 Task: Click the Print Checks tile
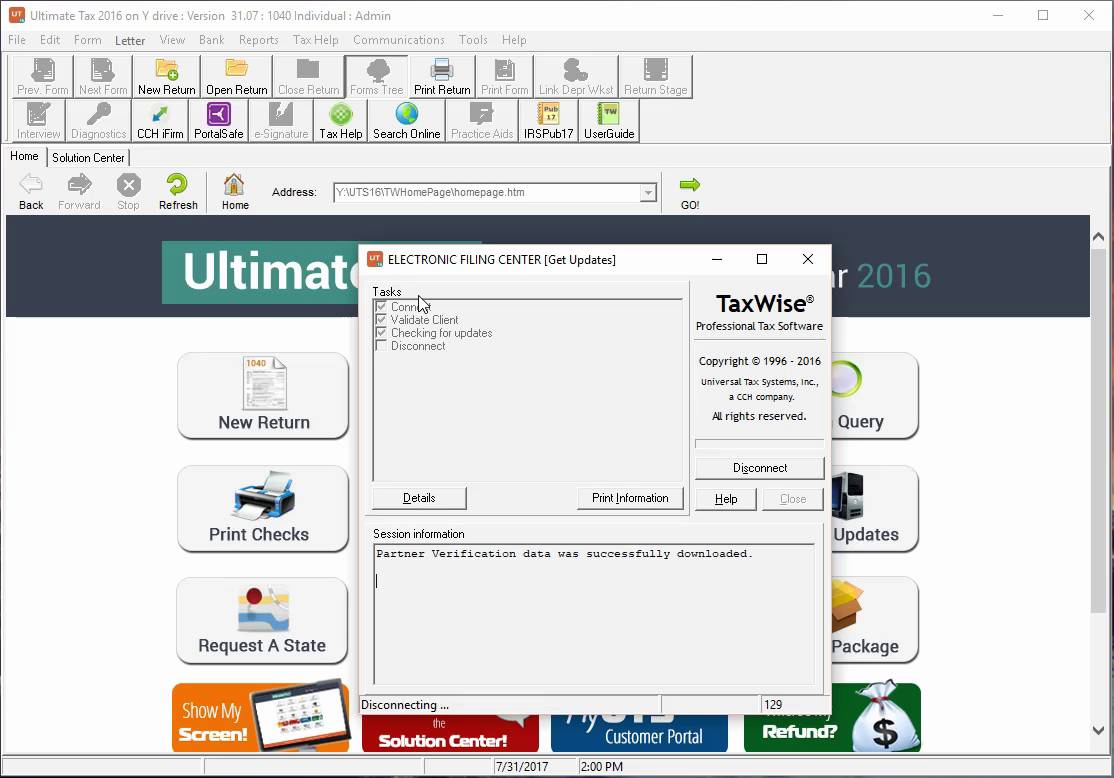coord(263,509)
